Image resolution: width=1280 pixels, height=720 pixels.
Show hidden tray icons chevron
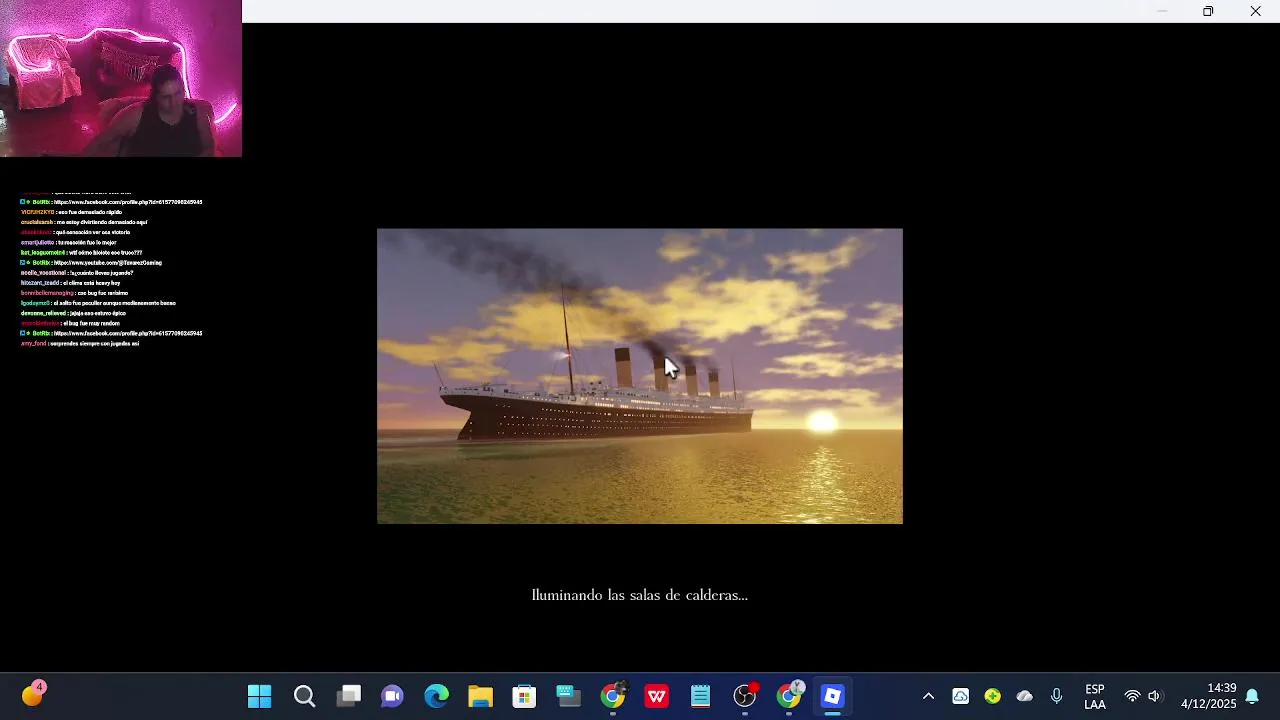tap(928, 696)
